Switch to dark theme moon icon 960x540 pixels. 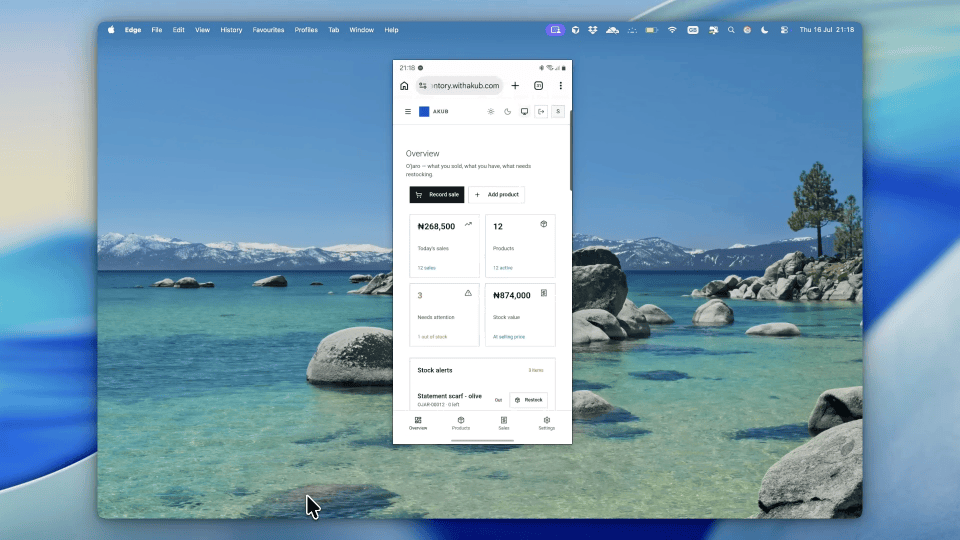coord(508,111)
